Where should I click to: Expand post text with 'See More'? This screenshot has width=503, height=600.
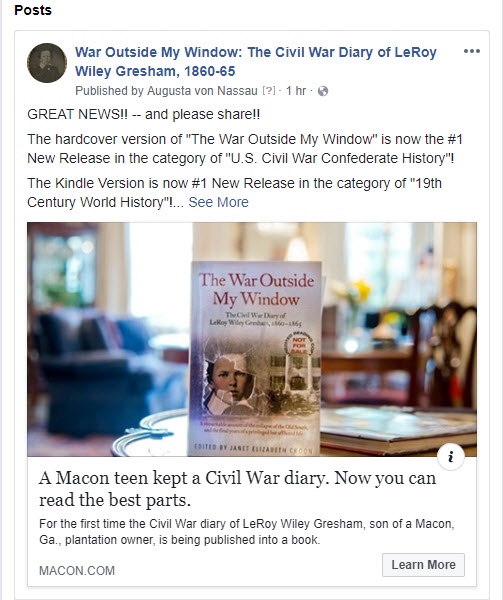coord(218,202)
